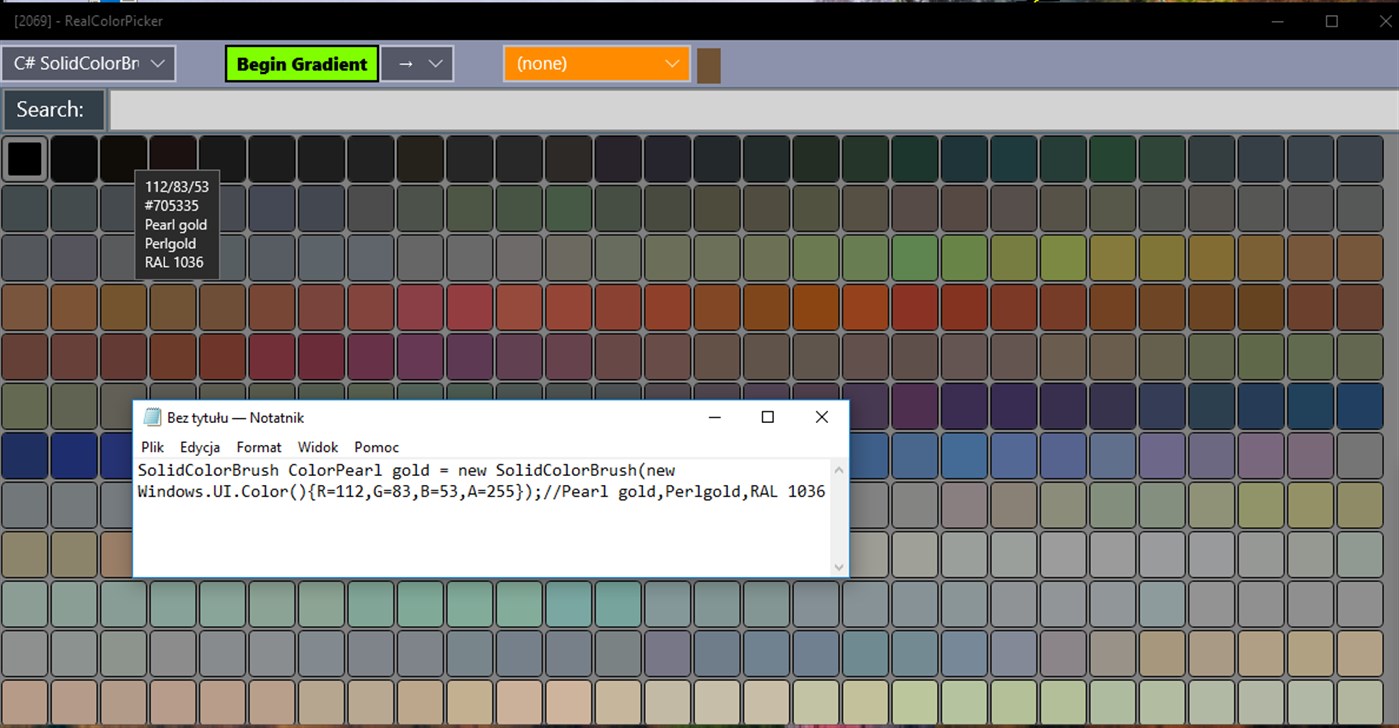This screenshot has height=728, width=1399.
Task: Open the Plik menu in Notatnik
Action: (x=152, y=447)
